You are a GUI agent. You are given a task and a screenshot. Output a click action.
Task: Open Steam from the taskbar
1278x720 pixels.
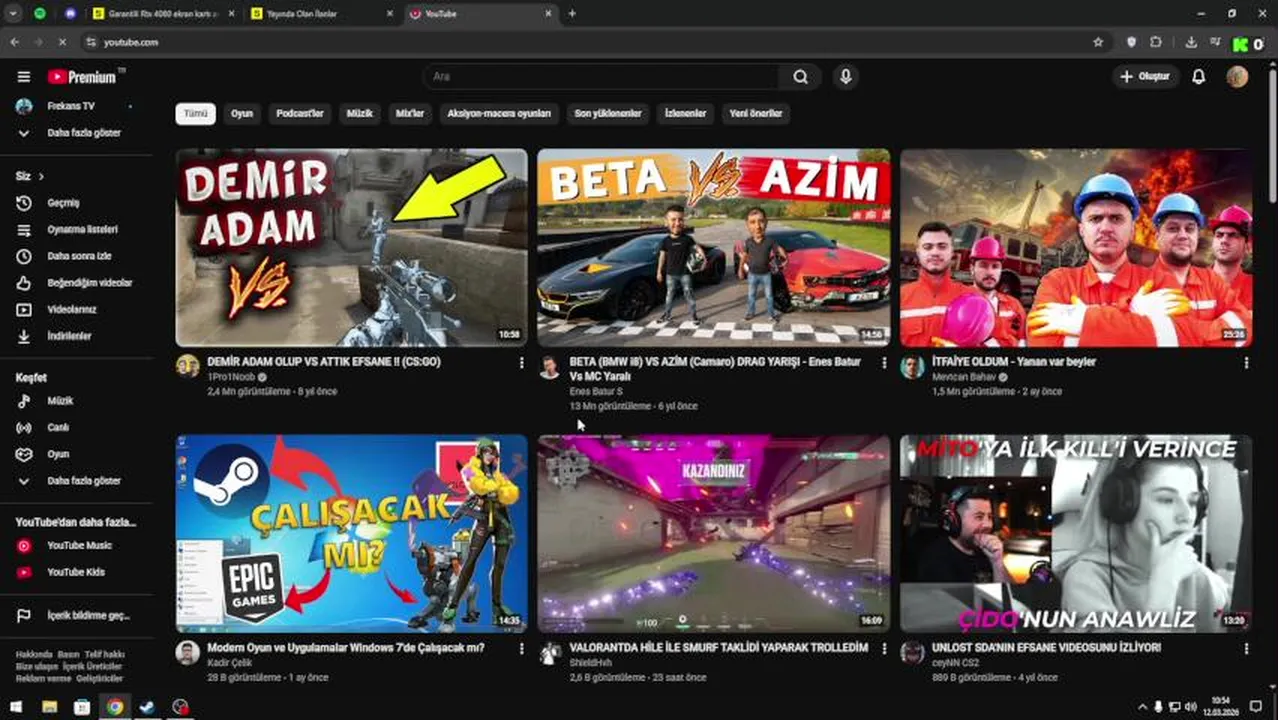(x=148, y=707)
